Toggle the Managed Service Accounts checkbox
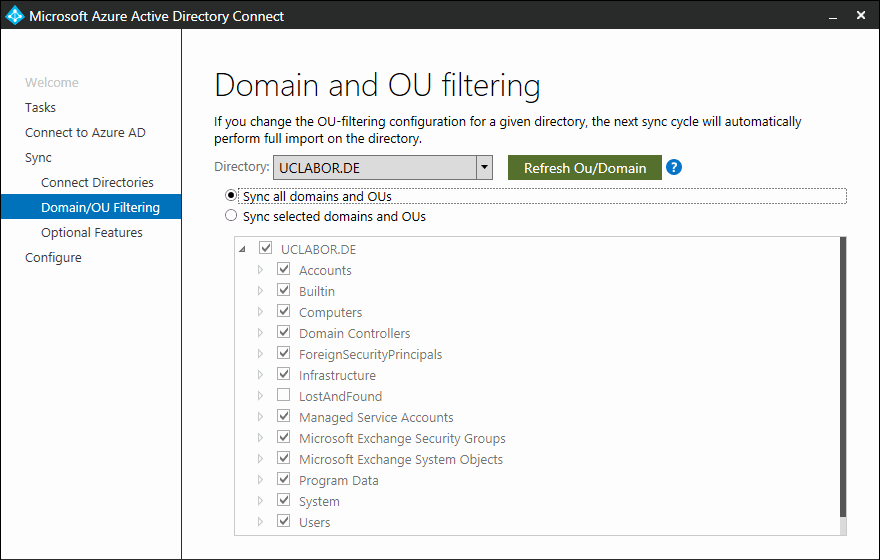 coord(283,416)
